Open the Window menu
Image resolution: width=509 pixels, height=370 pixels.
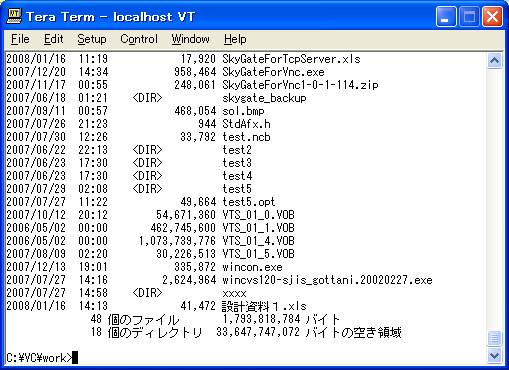pyautogui.click(x=190, y=39)
